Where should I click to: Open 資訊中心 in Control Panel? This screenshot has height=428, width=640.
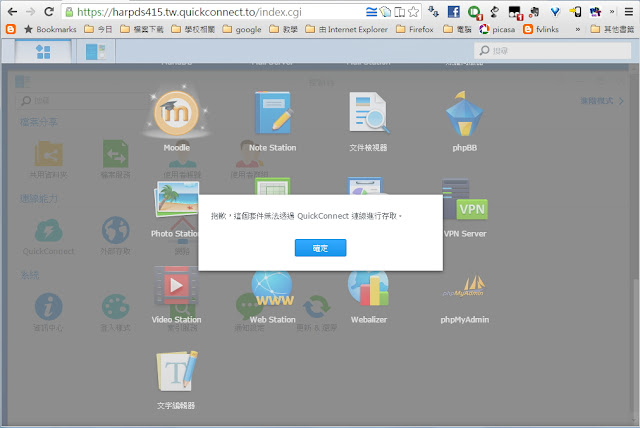(x=48, y=313)
